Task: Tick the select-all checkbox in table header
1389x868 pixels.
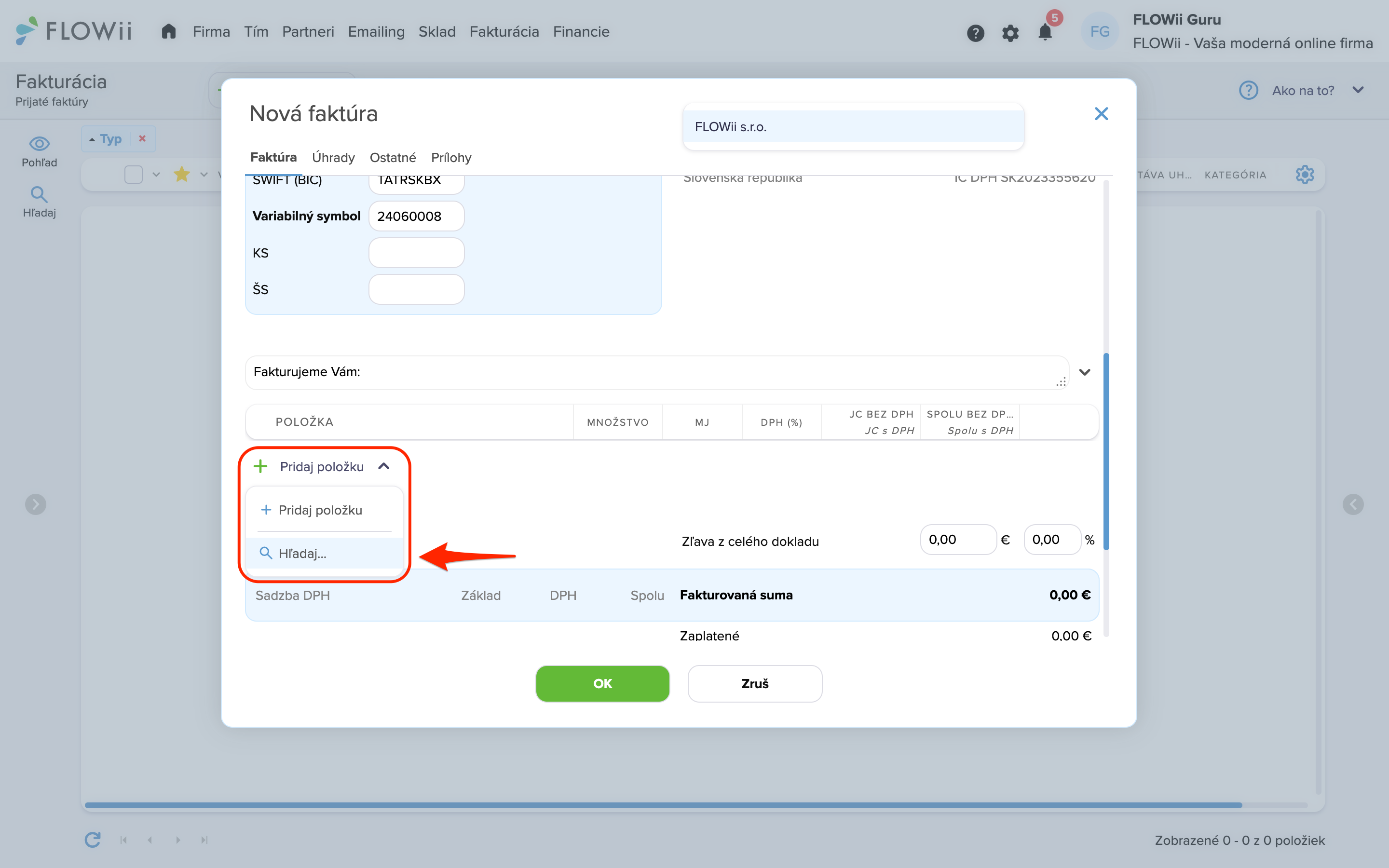Action: click(x=134, y=174)
